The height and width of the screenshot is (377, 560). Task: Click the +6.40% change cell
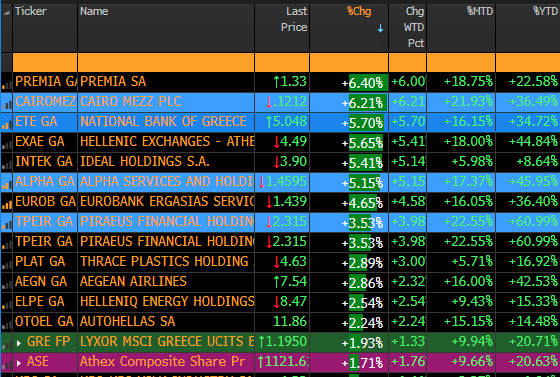[349, 82]
